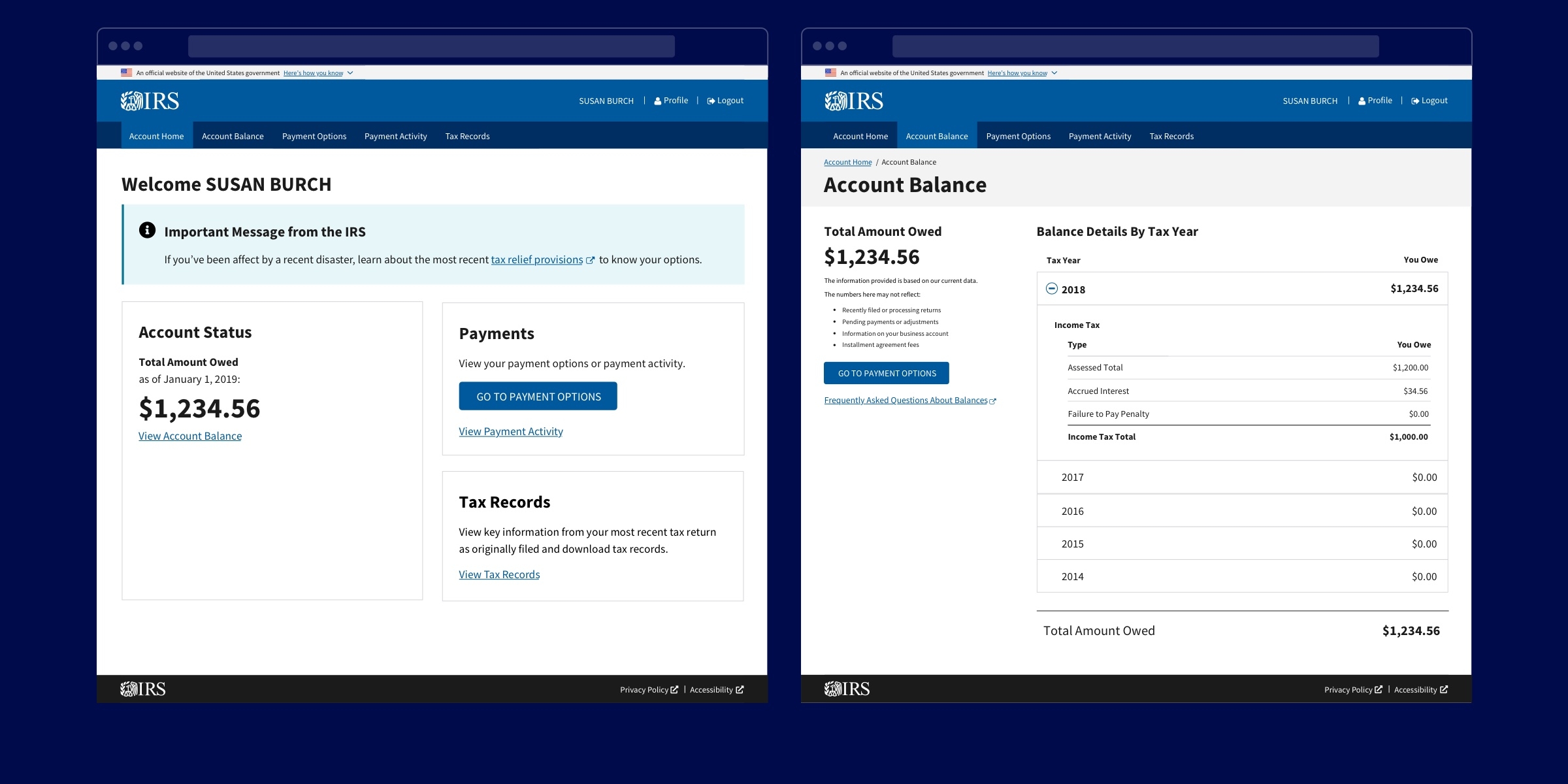Click IRS logo in left window header
Viewport: 1568px width, 784px height.
(x=150, y=101)
